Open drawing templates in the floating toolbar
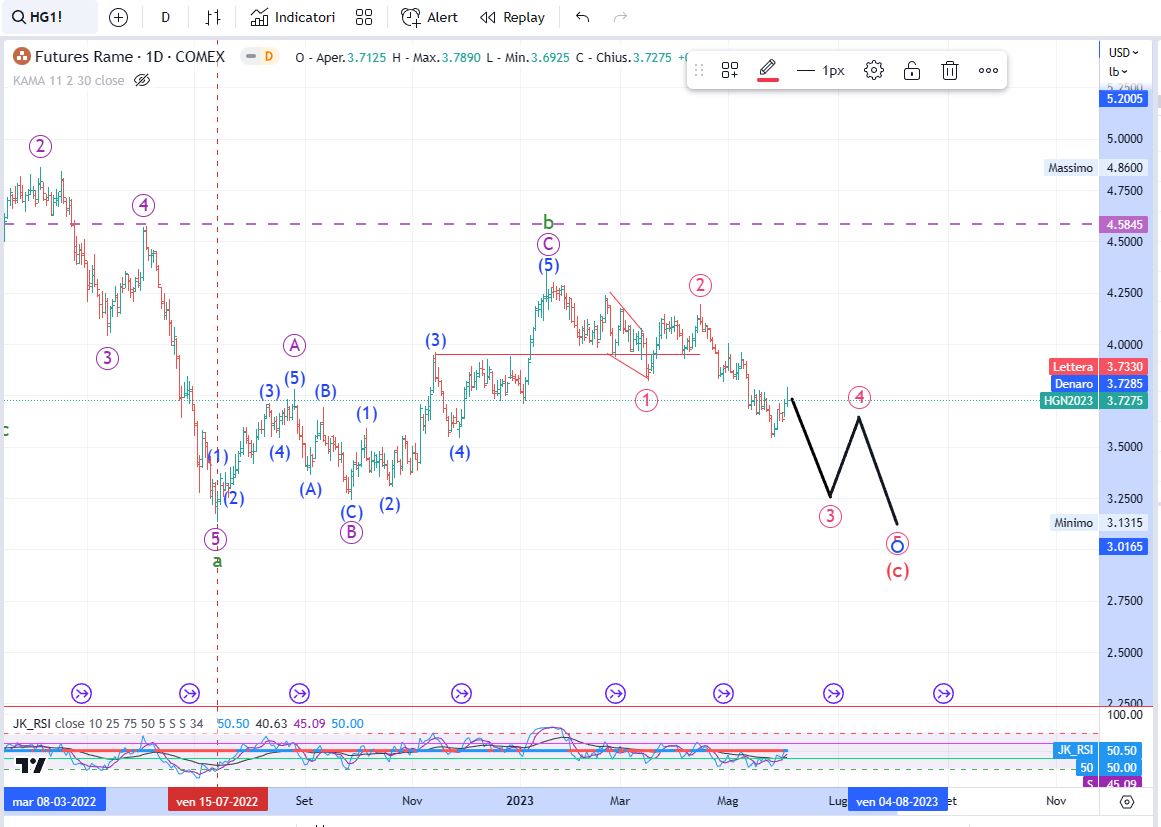 [x=730, y=70]
